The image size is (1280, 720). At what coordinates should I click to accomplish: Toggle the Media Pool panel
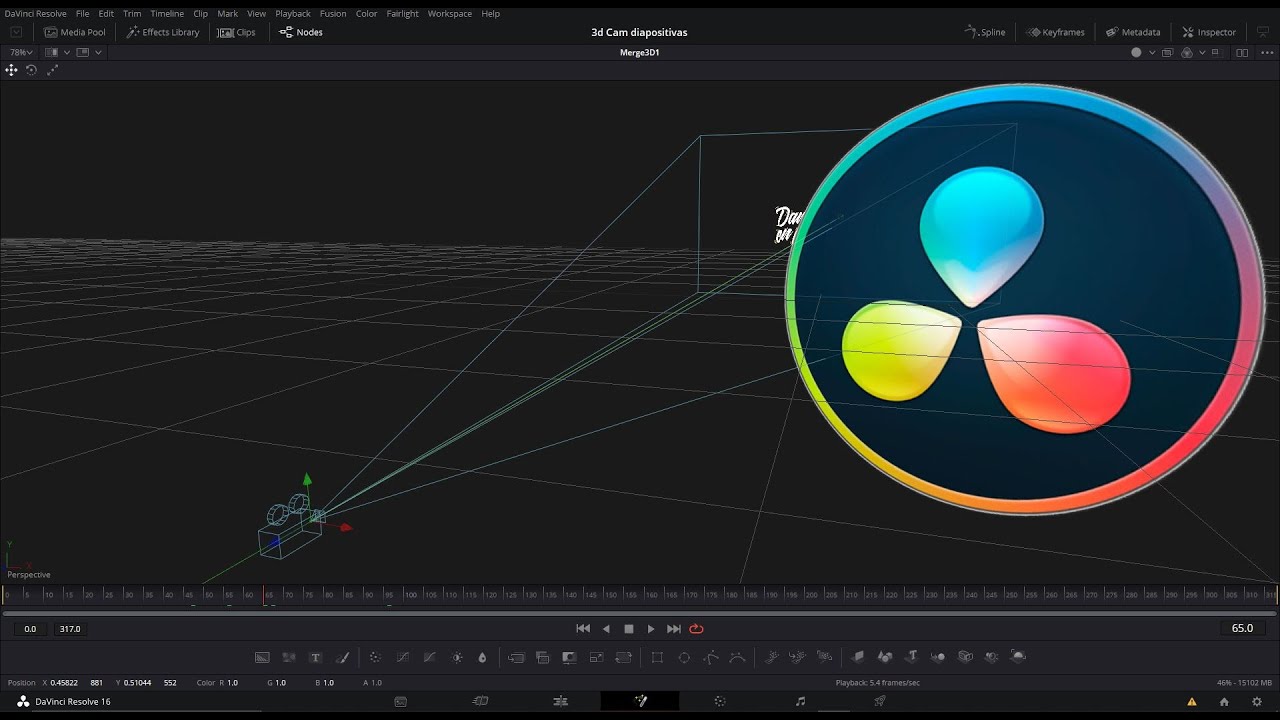(75, 32)
